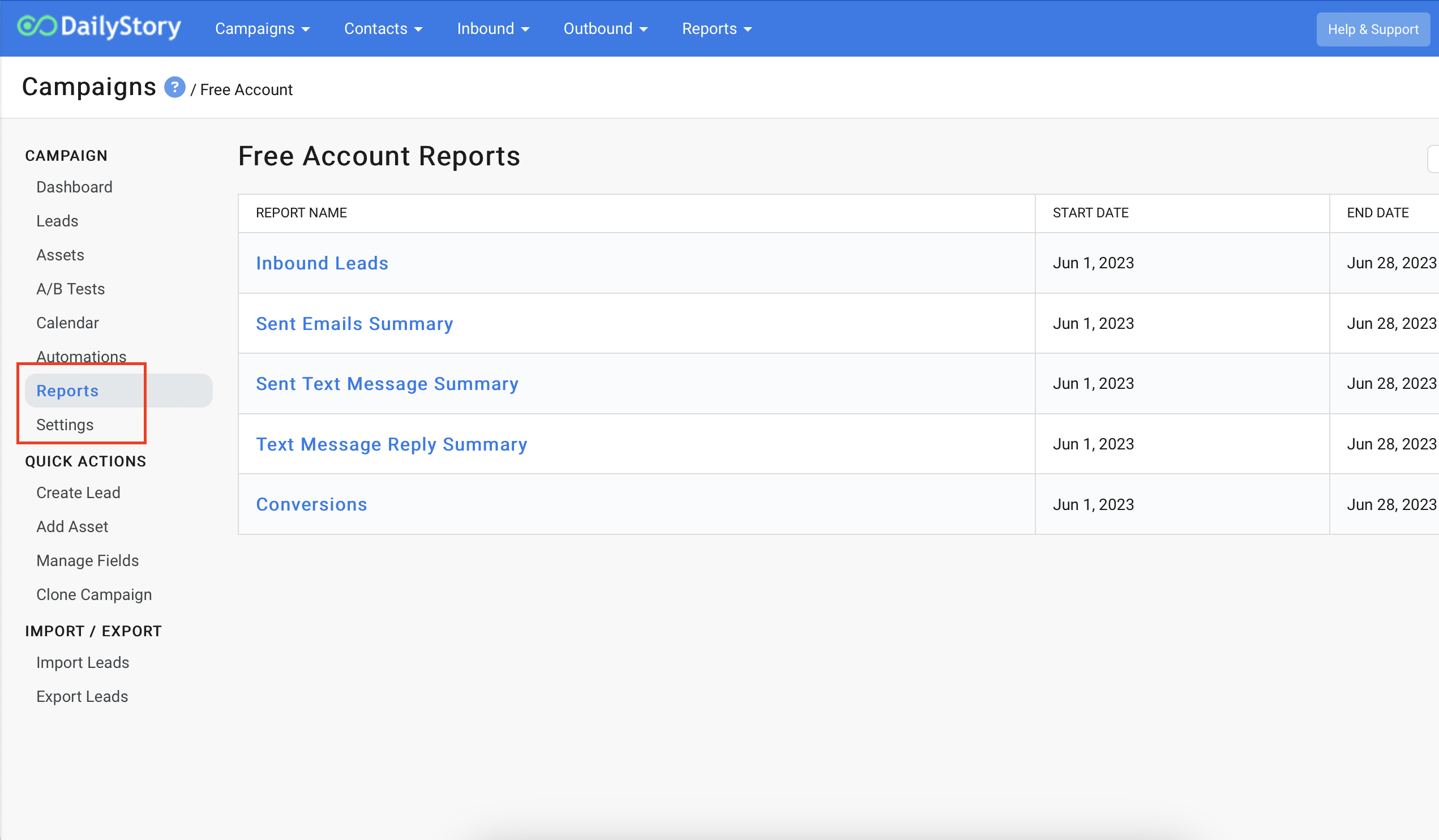Open Settings in the sidebar
1439x840 pixels.
coord(65,425)
